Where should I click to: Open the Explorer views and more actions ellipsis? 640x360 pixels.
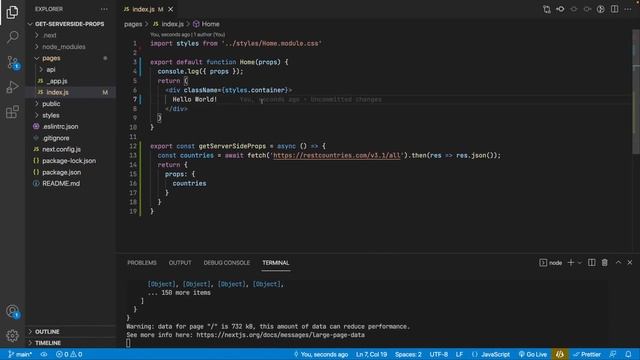[x=104, y=9]
